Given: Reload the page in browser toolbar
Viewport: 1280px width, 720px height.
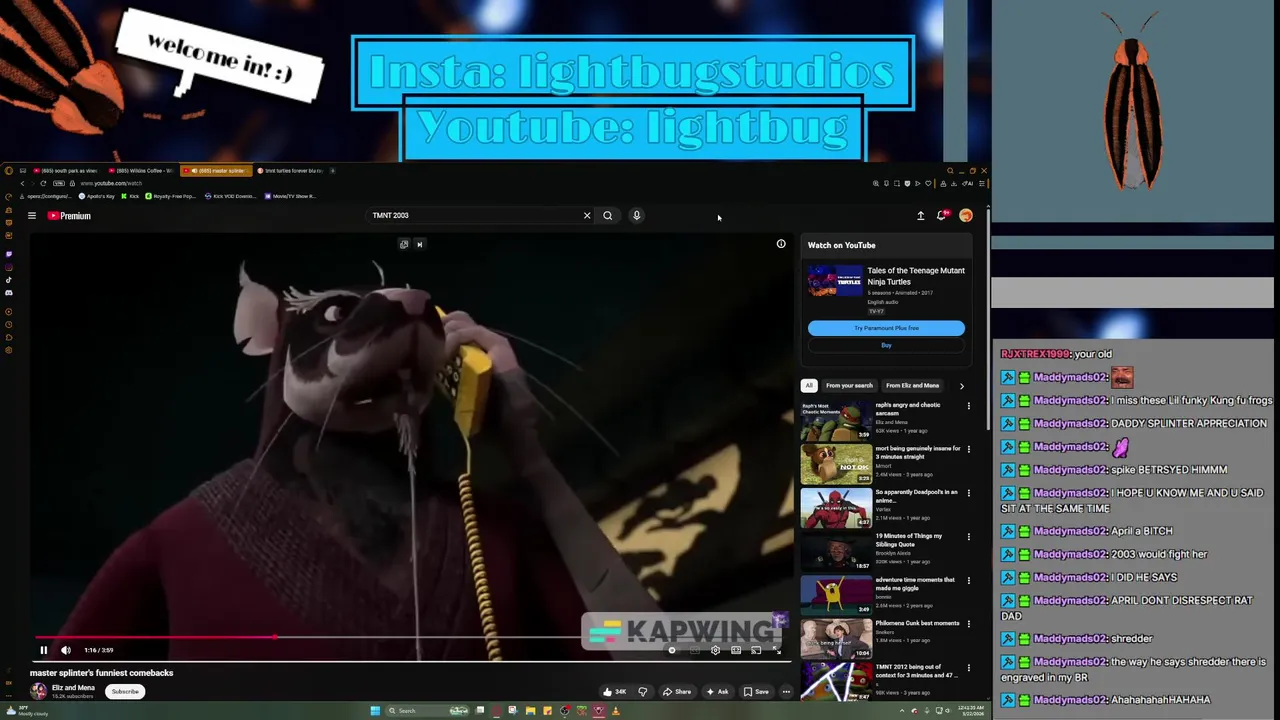Looking at the screenshot, I should click(43, 183).
